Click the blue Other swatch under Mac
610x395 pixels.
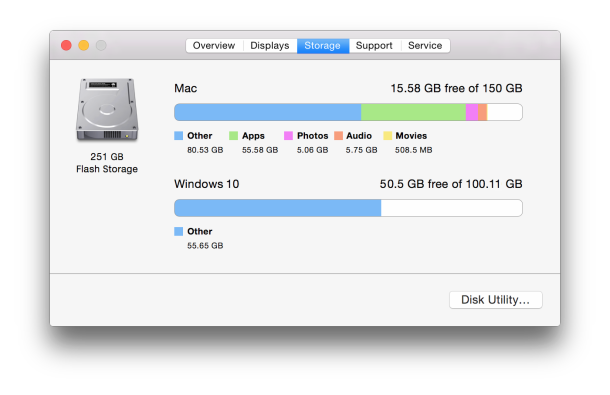(x=179, y=136)
